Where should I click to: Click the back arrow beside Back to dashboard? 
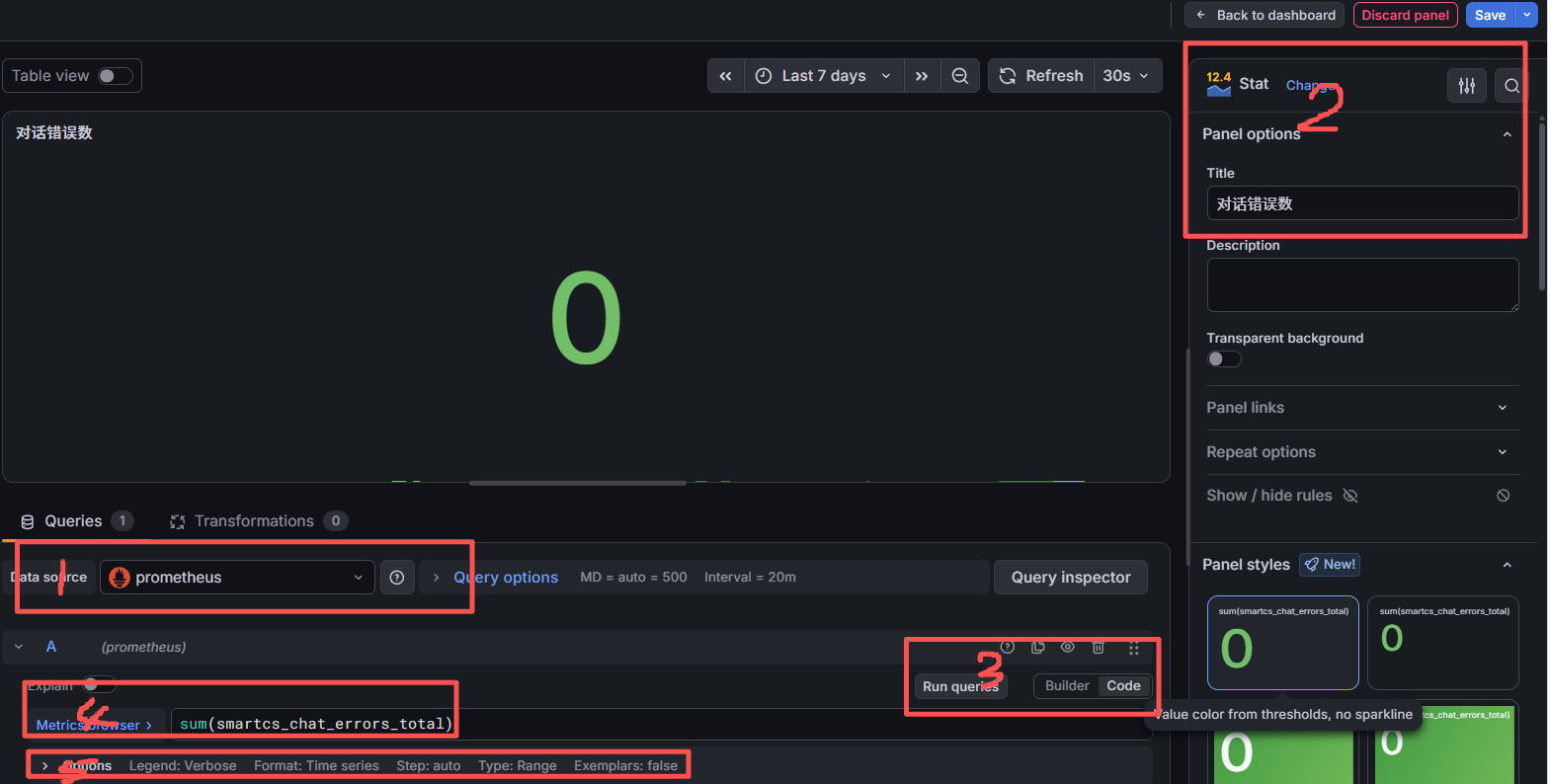(1200, 15)
